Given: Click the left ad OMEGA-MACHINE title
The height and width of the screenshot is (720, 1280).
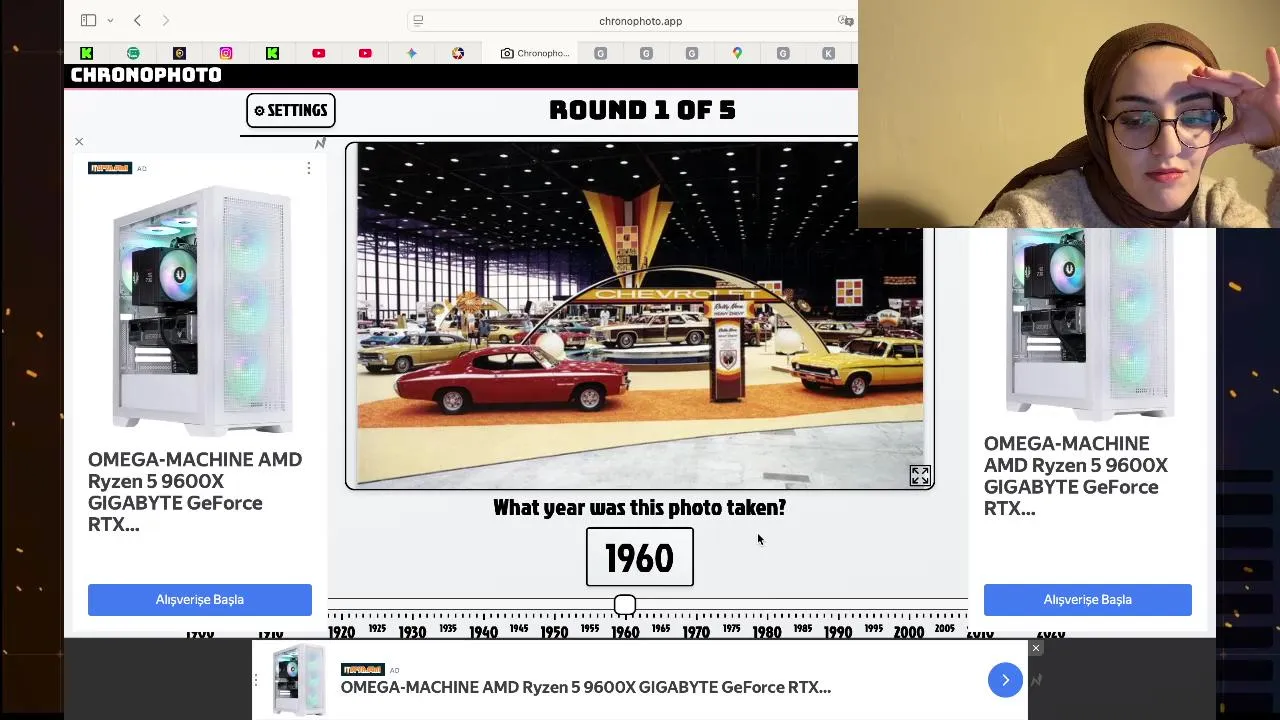Looking at the screenshot, I should tap(195, 491).
